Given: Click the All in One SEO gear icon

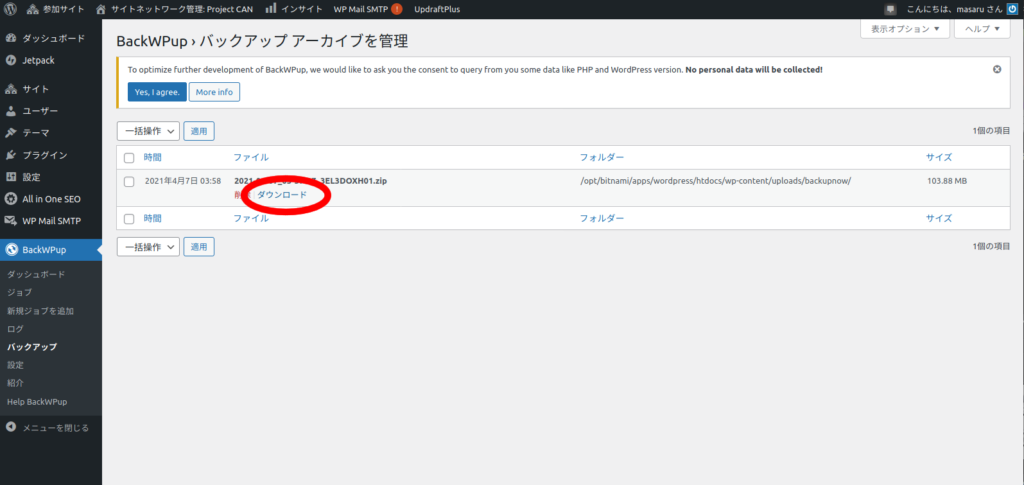Looking at the screenshot, I should click(x=11, y=199).
